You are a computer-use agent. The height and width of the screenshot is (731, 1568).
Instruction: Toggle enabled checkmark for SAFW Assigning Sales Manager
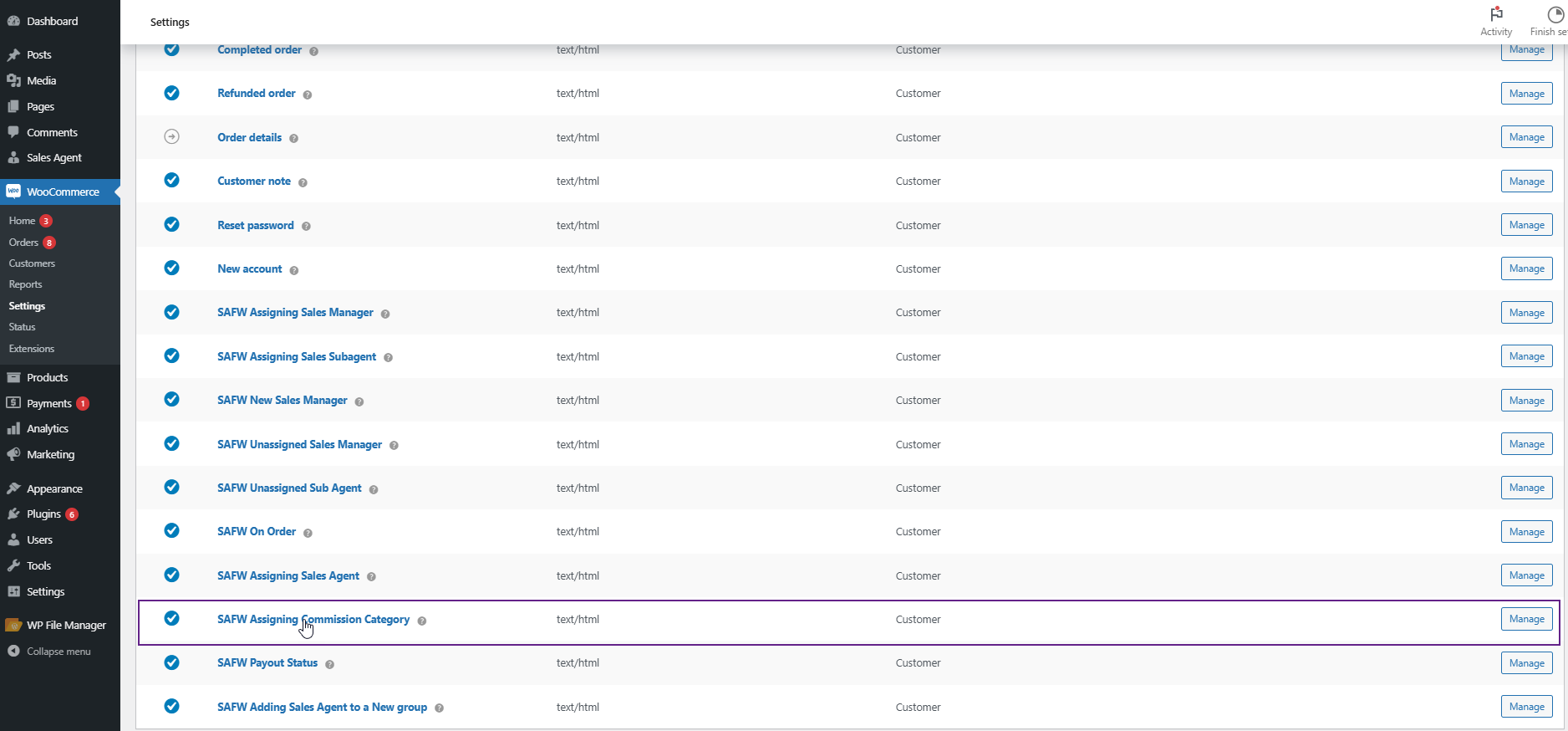171,312
